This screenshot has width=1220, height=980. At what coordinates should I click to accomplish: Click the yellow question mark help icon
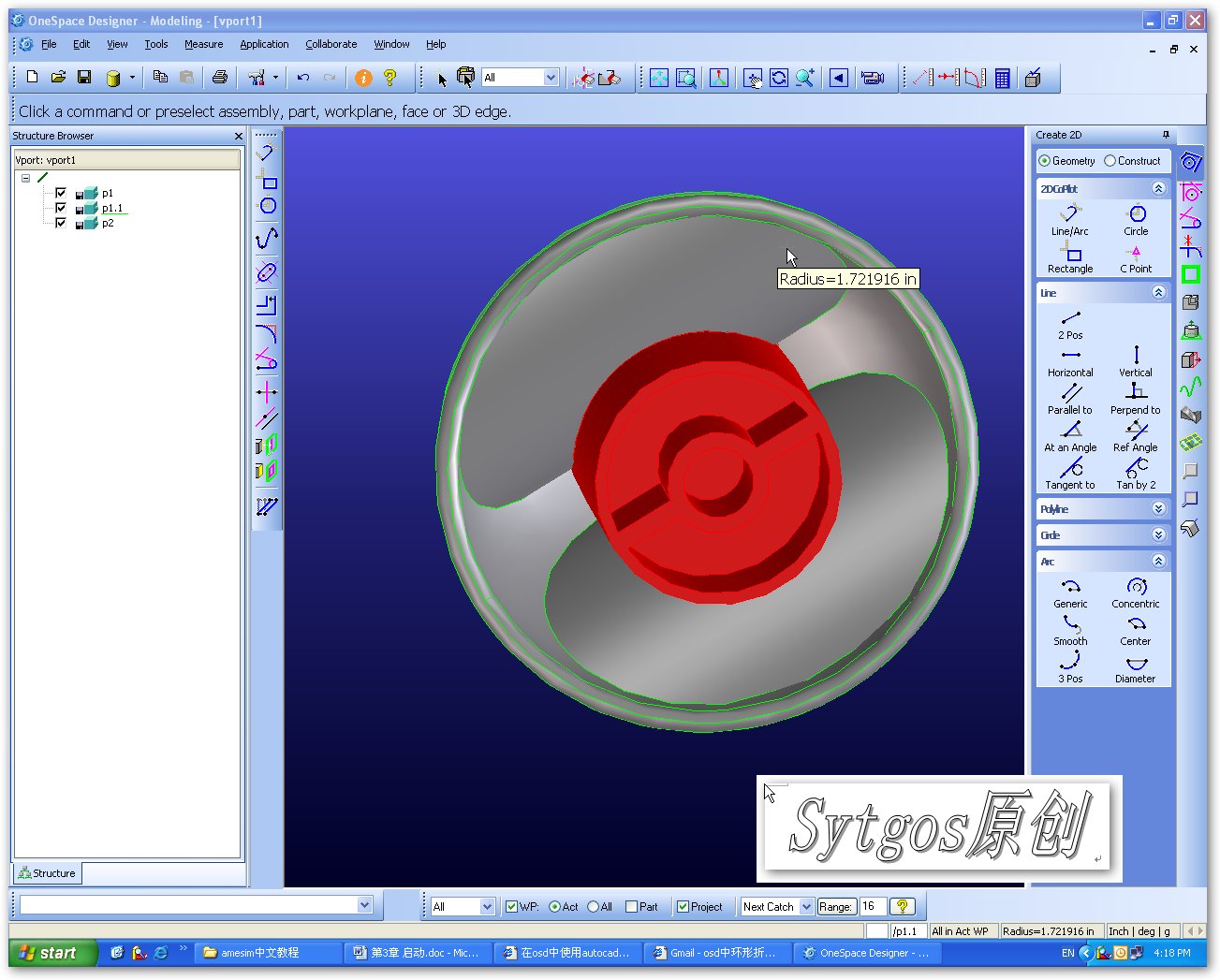[x=390, y=78]
